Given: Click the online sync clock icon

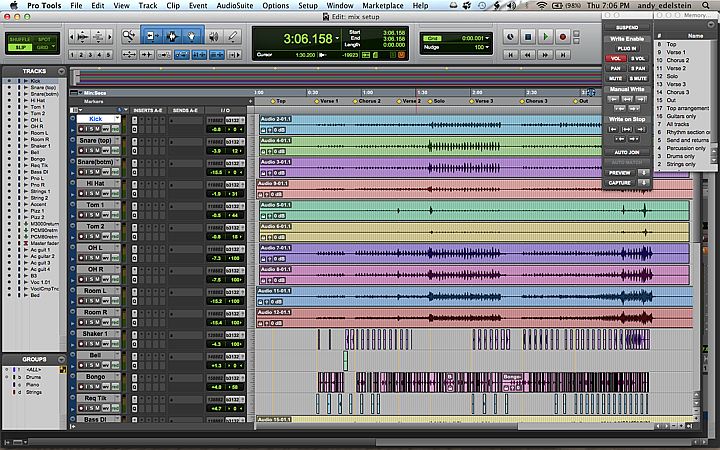Looking at the screenshot, I should [x=510, y=37].
